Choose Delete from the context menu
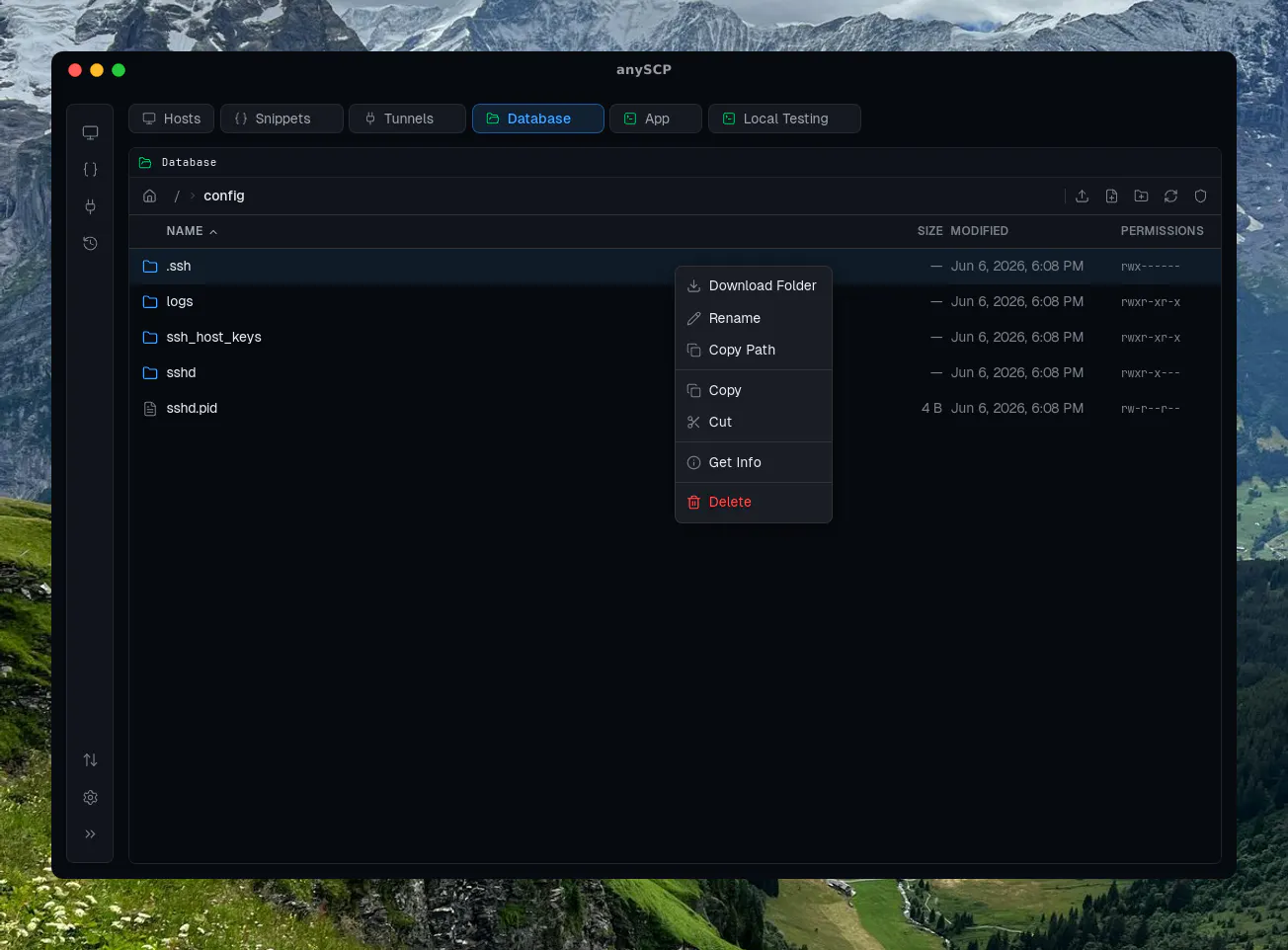Image resolution: width=1288 pixels, height=950 pixels. coord(754,502)
